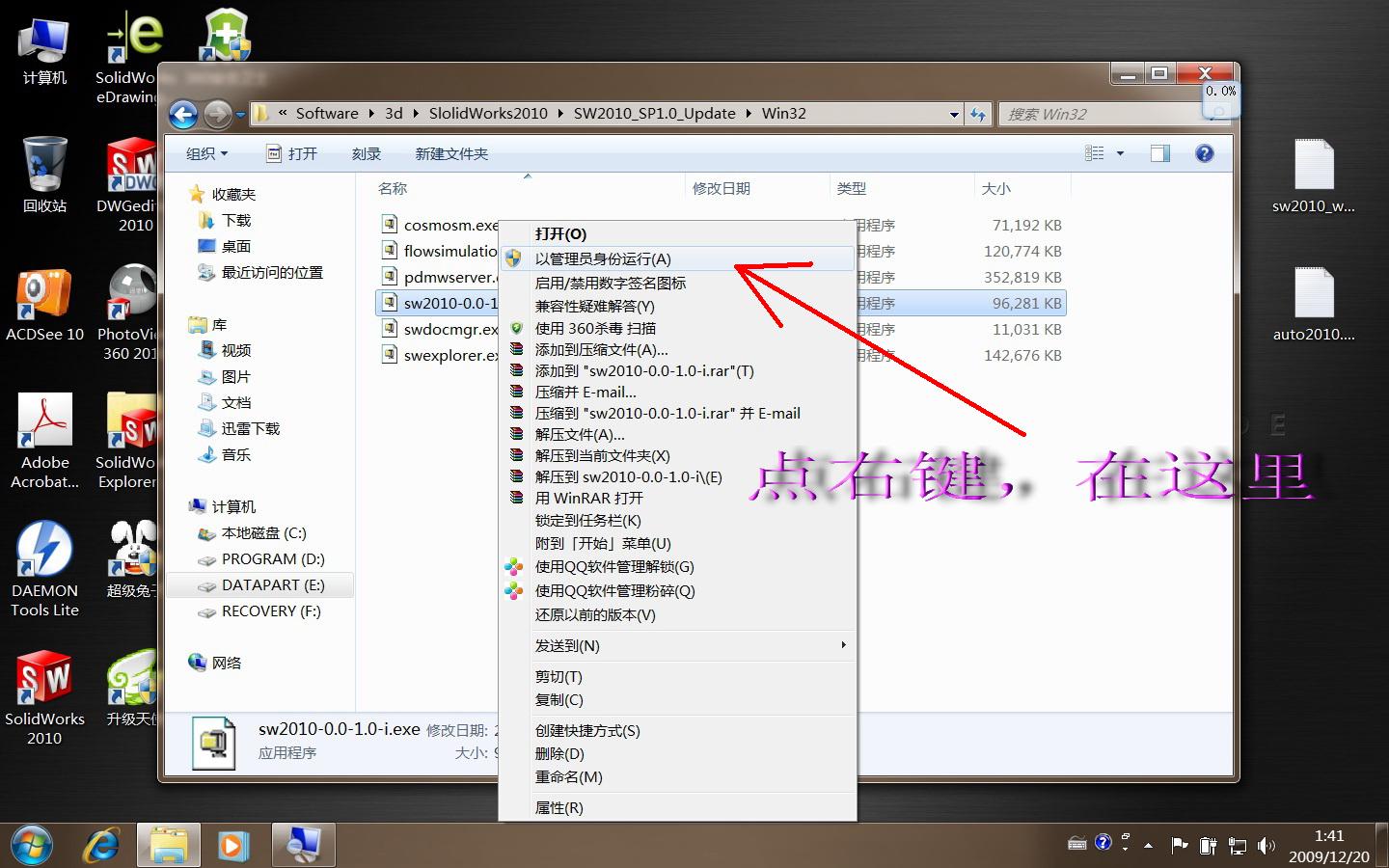Show hidden tray icons arrow

click(x=1148, y=846)
